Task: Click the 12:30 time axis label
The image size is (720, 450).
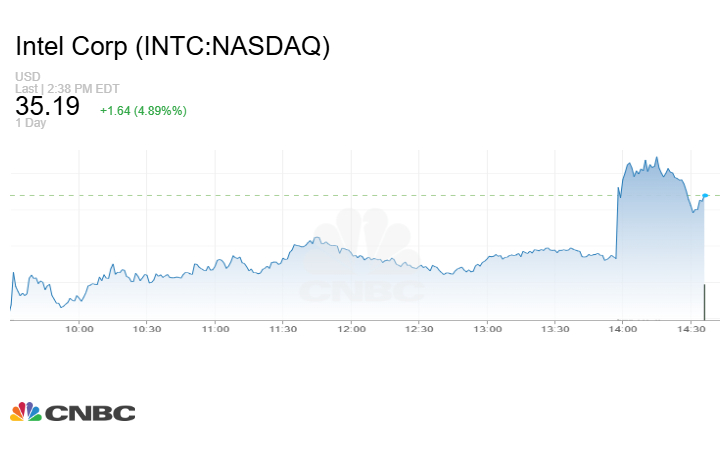Action: click(419, 328)
